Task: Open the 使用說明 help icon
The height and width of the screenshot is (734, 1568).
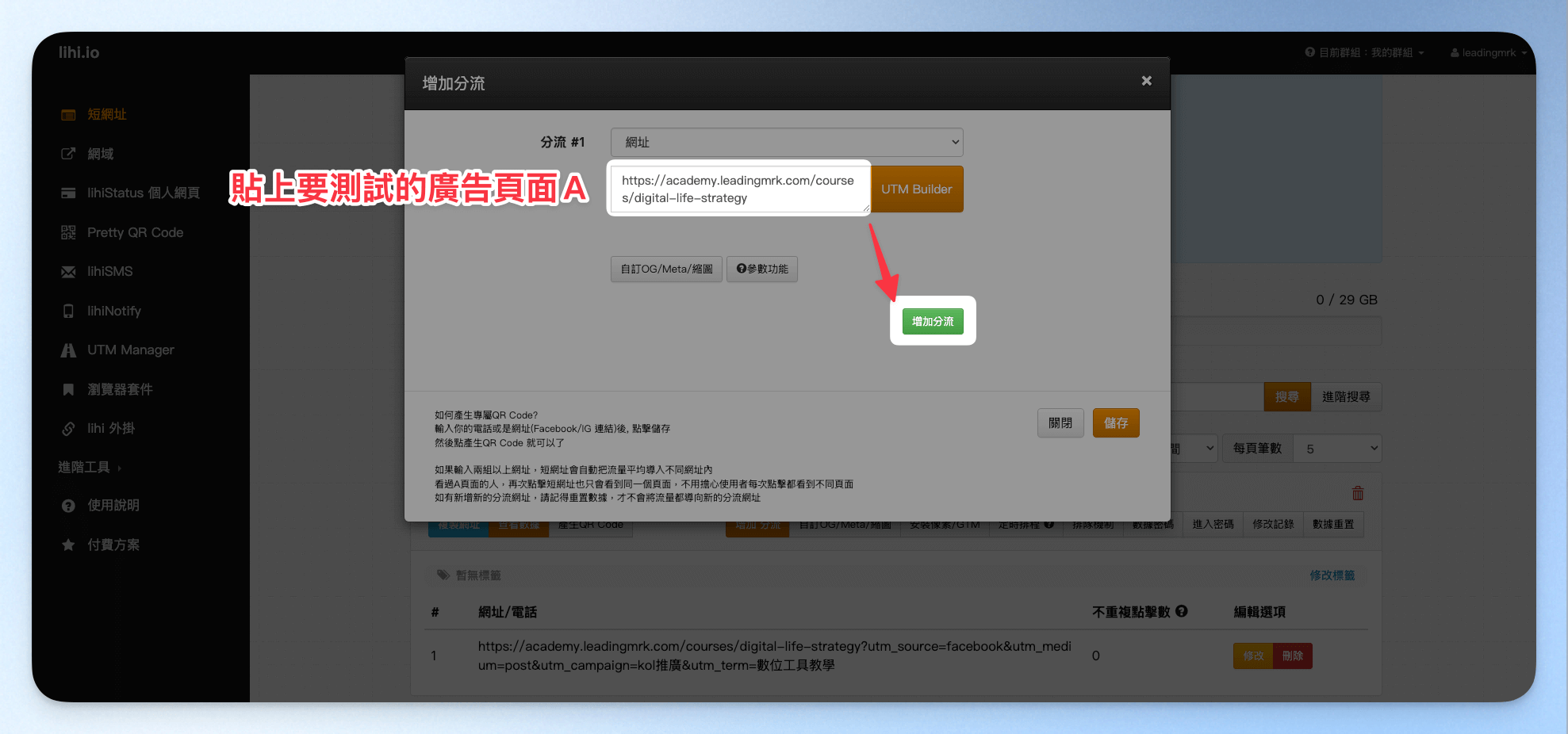Action: point(68,506)
